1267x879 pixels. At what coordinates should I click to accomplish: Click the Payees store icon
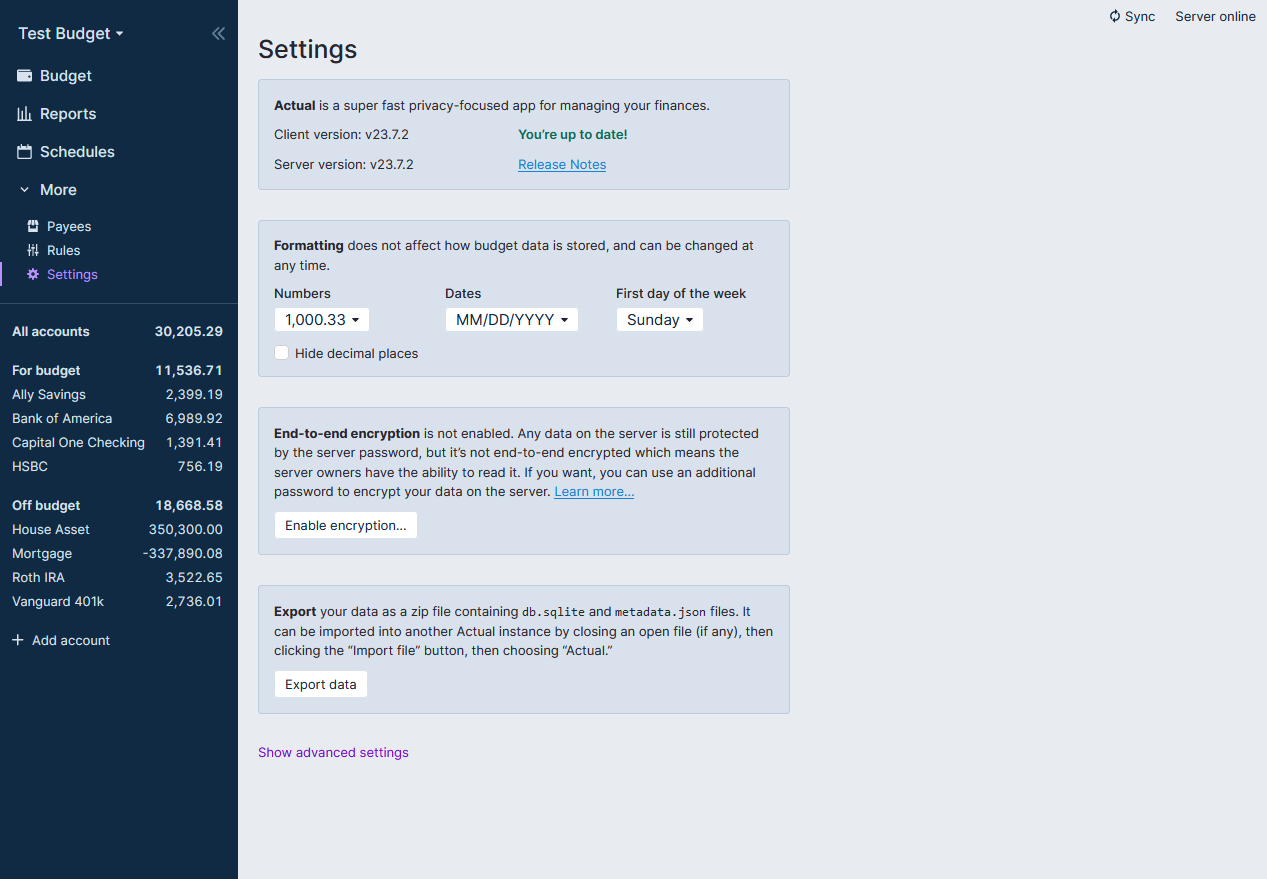pyautogui.click(x=33, y=227)
